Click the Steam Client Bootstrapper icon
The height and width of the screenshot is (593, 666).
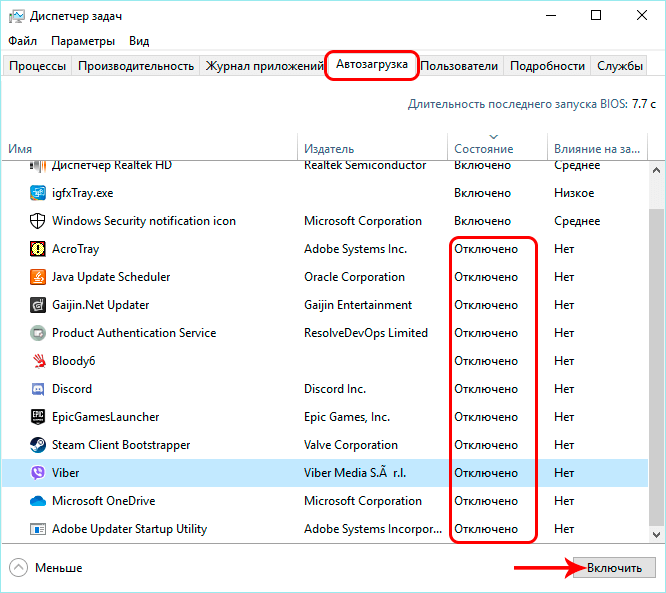pyautogui.click(x=38, y=445)
